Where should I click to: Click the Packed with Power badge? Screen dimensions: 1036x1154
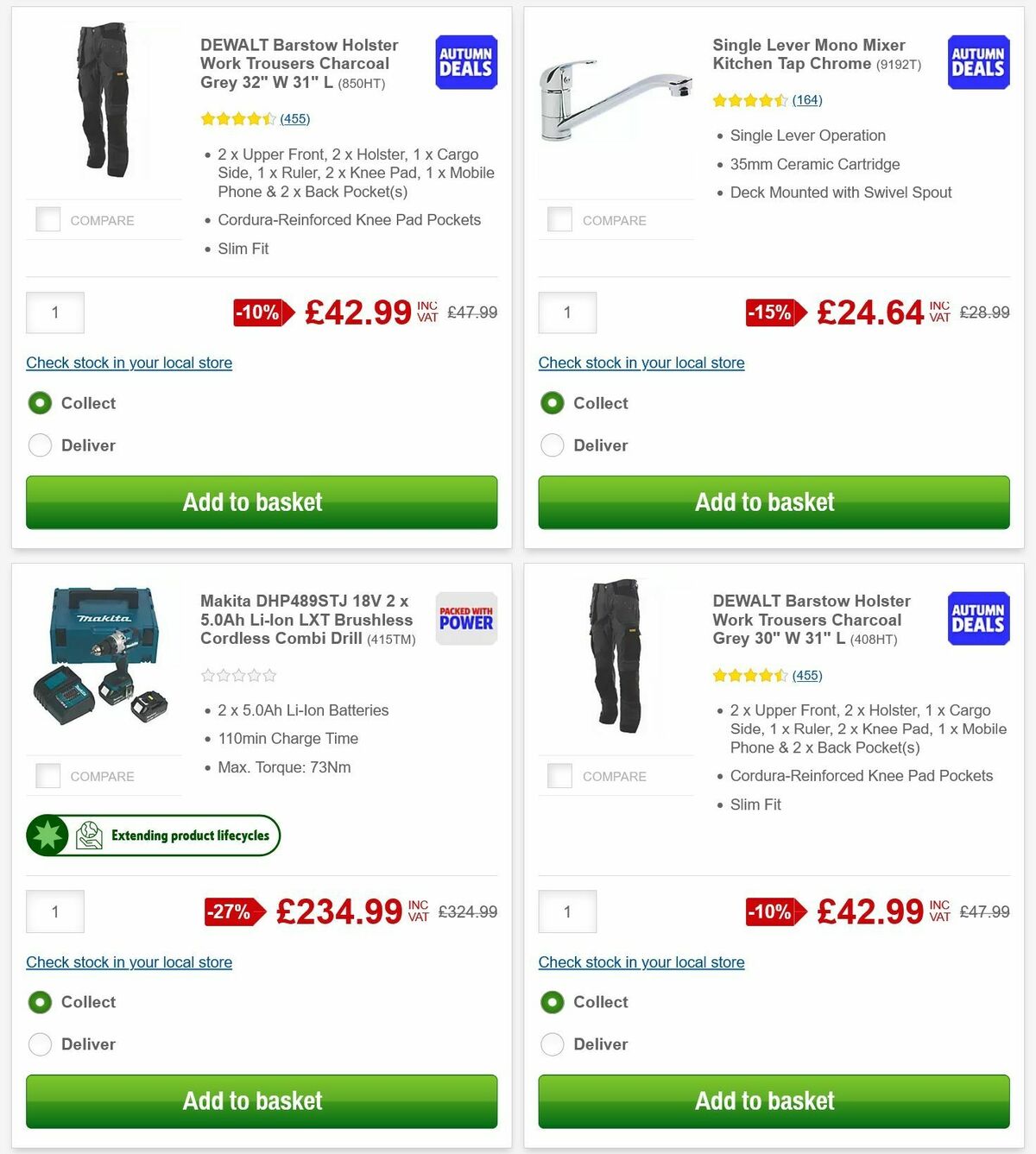tap(465, 618)
